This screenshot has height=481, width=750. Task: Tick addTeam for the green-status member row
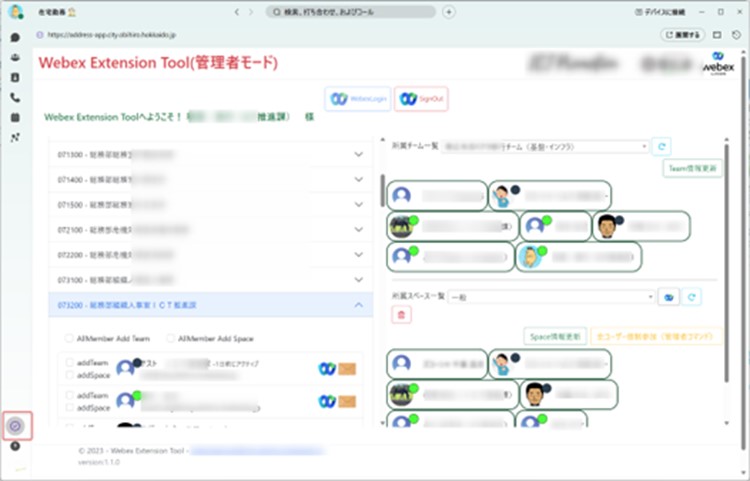click(x=69, y=395)
